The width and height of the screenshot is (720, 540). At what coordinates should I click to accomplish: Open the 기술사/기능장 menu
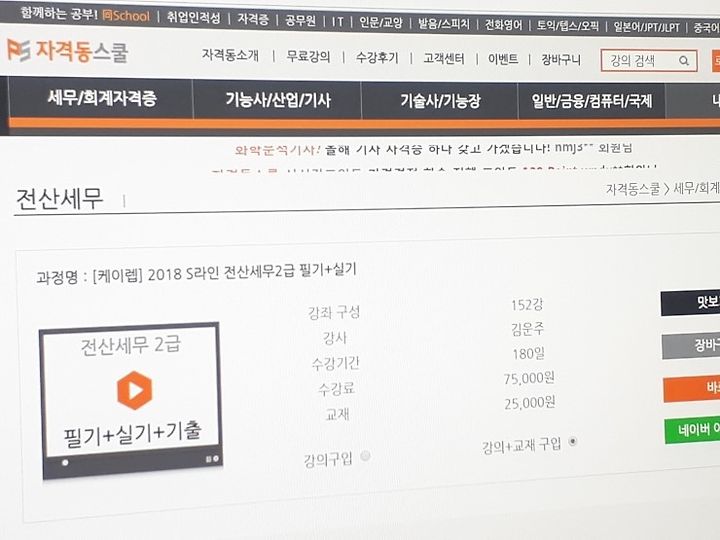coord(440,101)
